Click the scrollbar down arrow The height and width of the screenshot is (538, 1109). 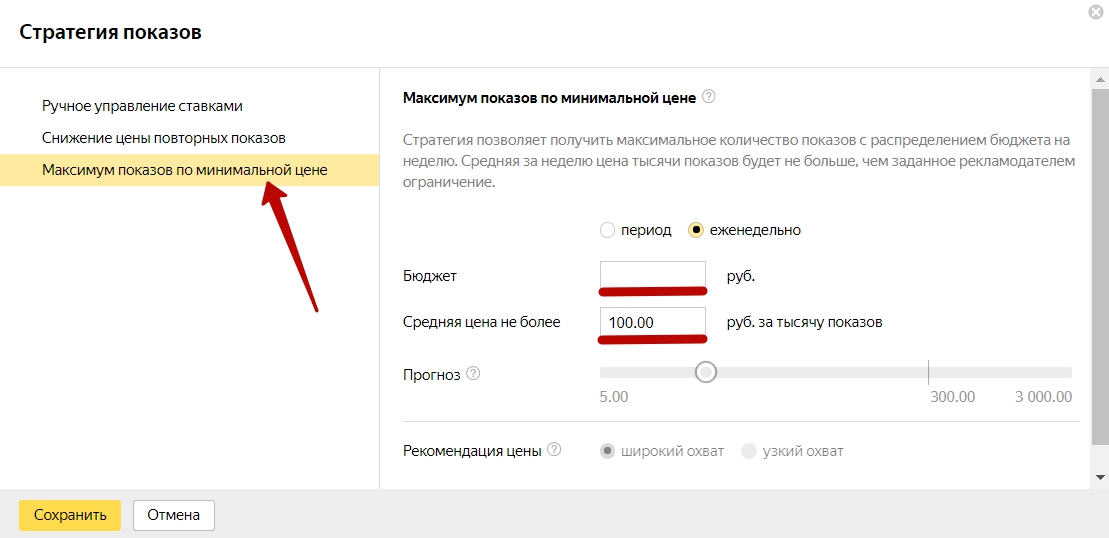point(1100,477)
